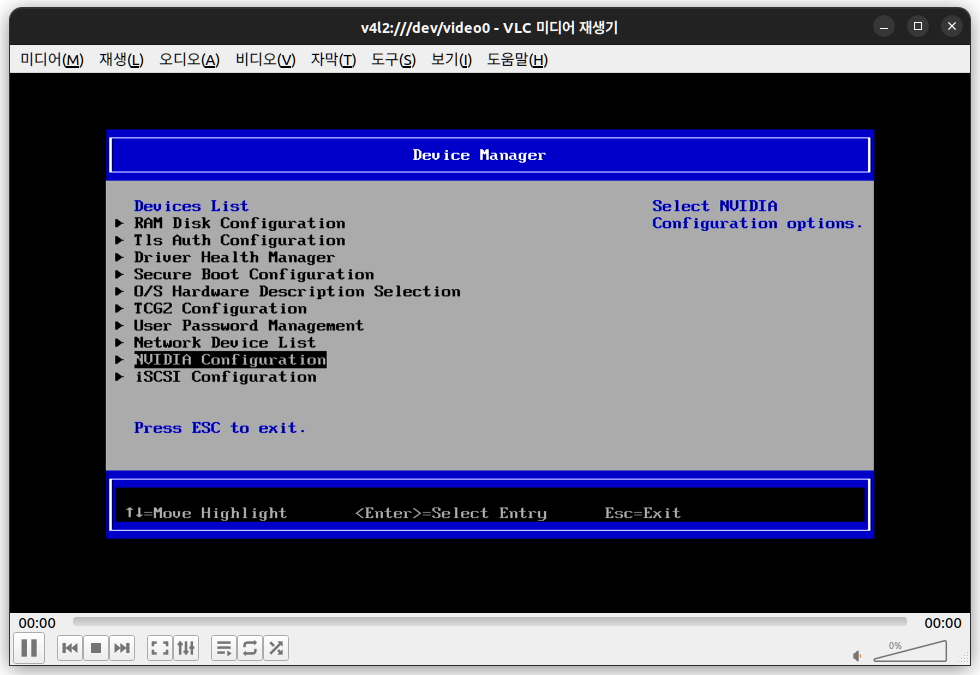Click arrow beside Network Device List
Viewport: 980px width, 675px height.
pyautogui.click(x=119, y=342)
